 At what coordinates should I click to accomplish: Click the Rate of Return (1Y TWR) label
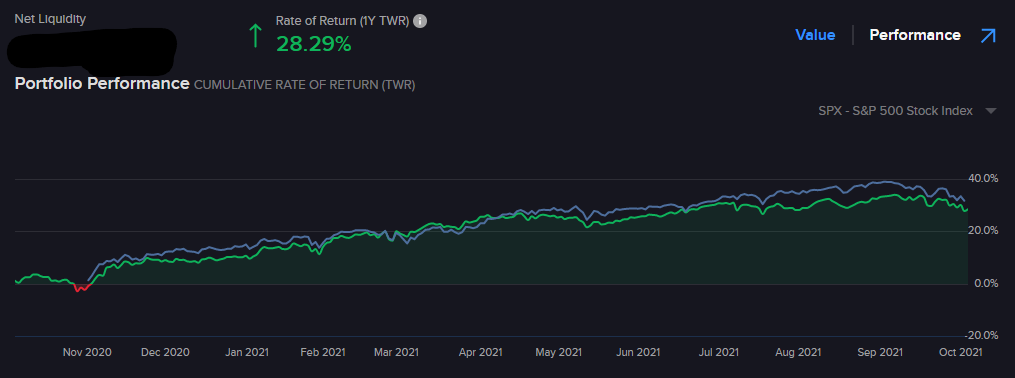[x=342, y=21]
